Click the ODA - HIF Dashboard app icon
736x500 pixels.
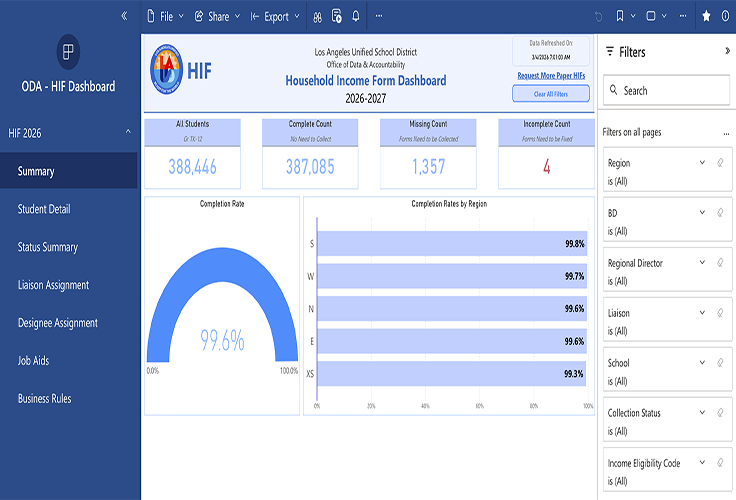click(68, 52)
